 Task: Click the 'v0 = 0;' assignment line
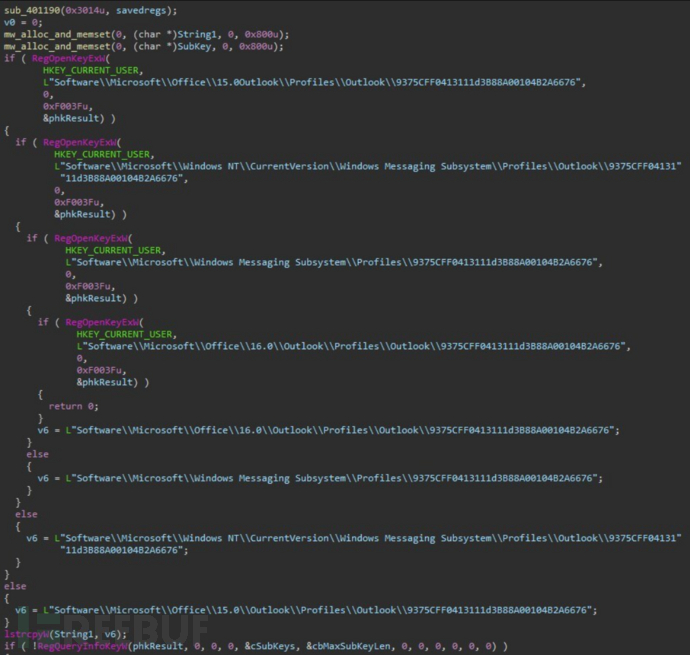[23, 22]
